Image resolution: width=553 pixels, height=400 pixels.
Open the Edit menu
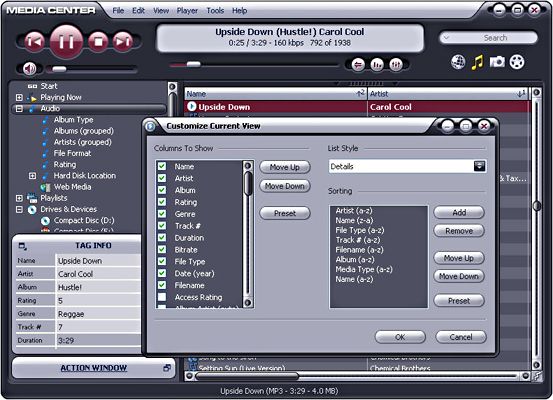point(138,11)
